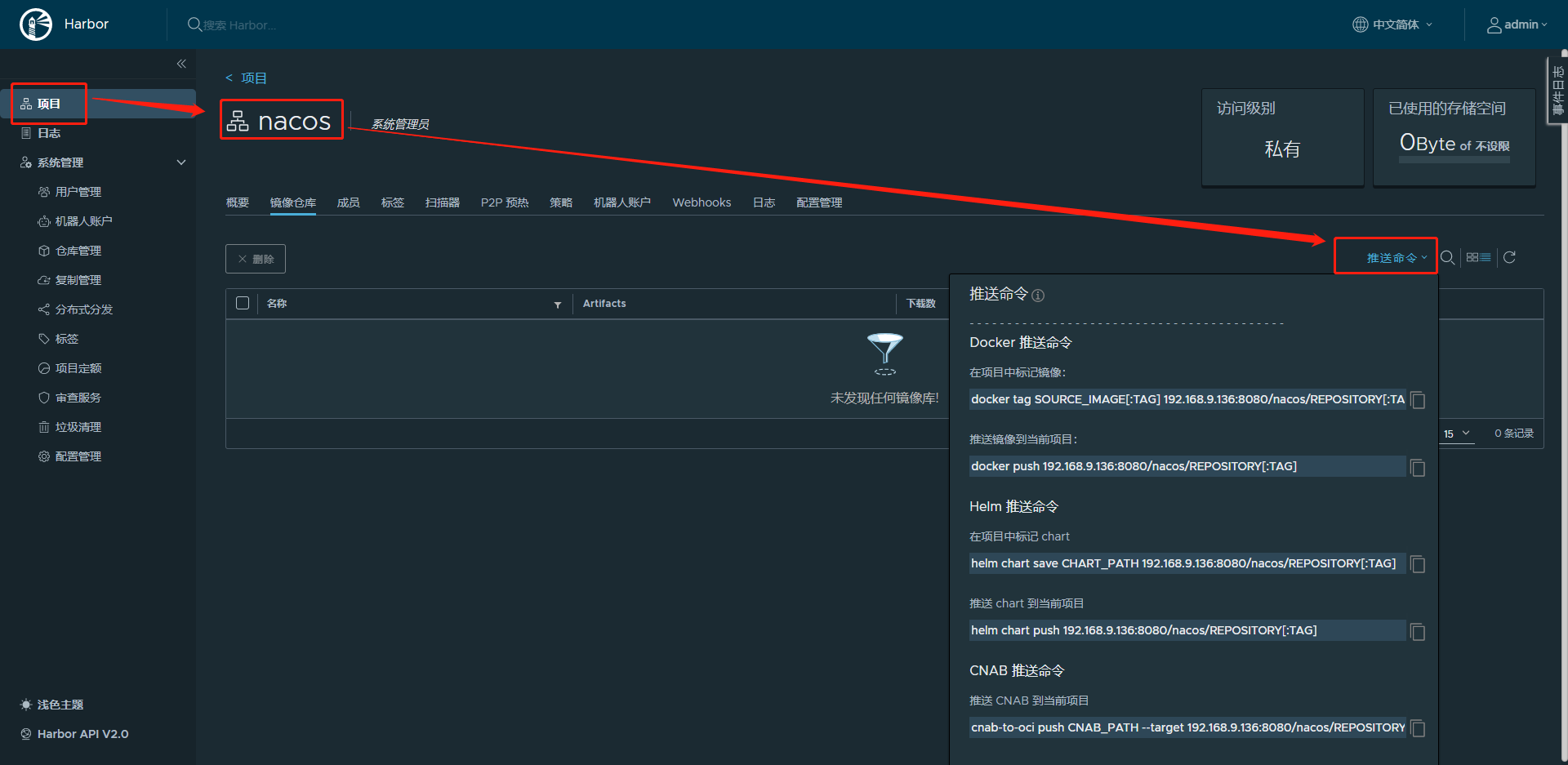Viewport: 1568px width, 765px height.
Task: Copy the helm chart save command
Action: pyautogui.click(x=1418, y=564)
